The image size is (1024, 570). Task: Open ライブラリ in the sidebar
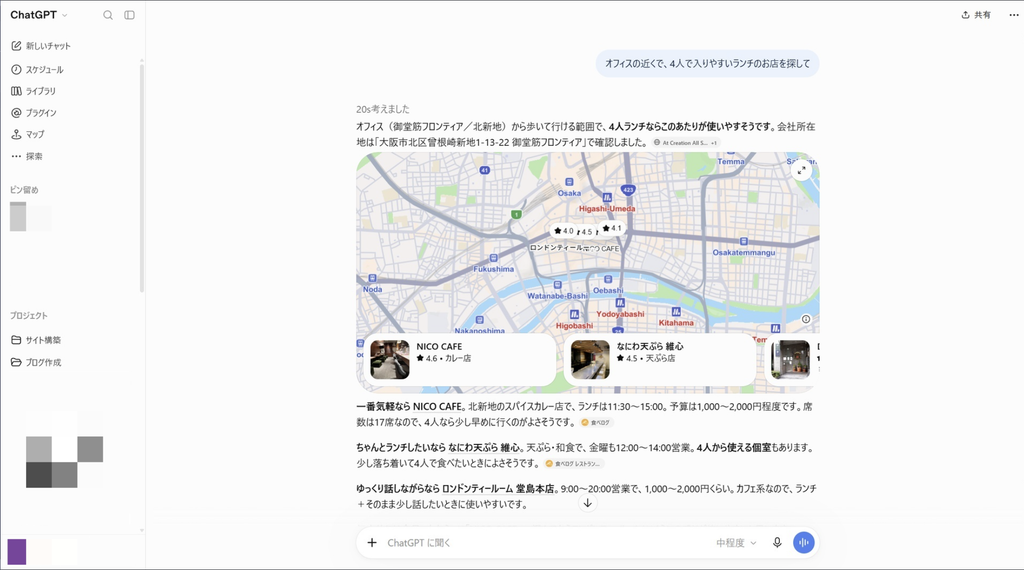[x=33, y=91]
